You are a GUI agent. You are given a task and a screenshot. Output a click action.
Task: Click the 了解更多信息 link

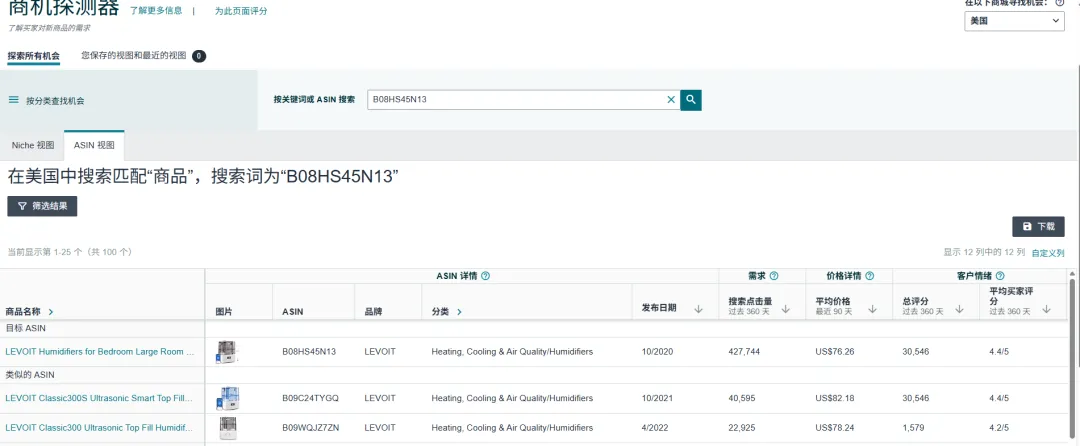click(x=156, y=11)
